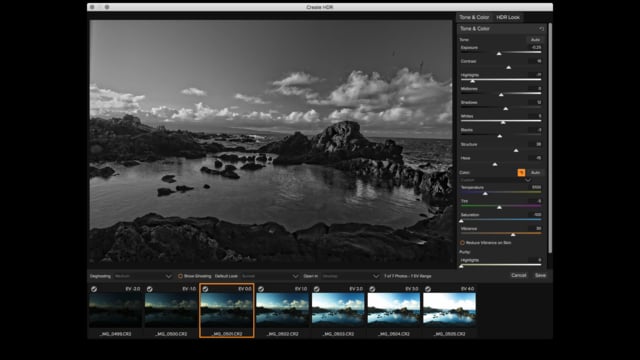The height and width of the screenshot is (360, 640).
Task: Open the Deghosting level dropdown
Action: coord(142,276)
